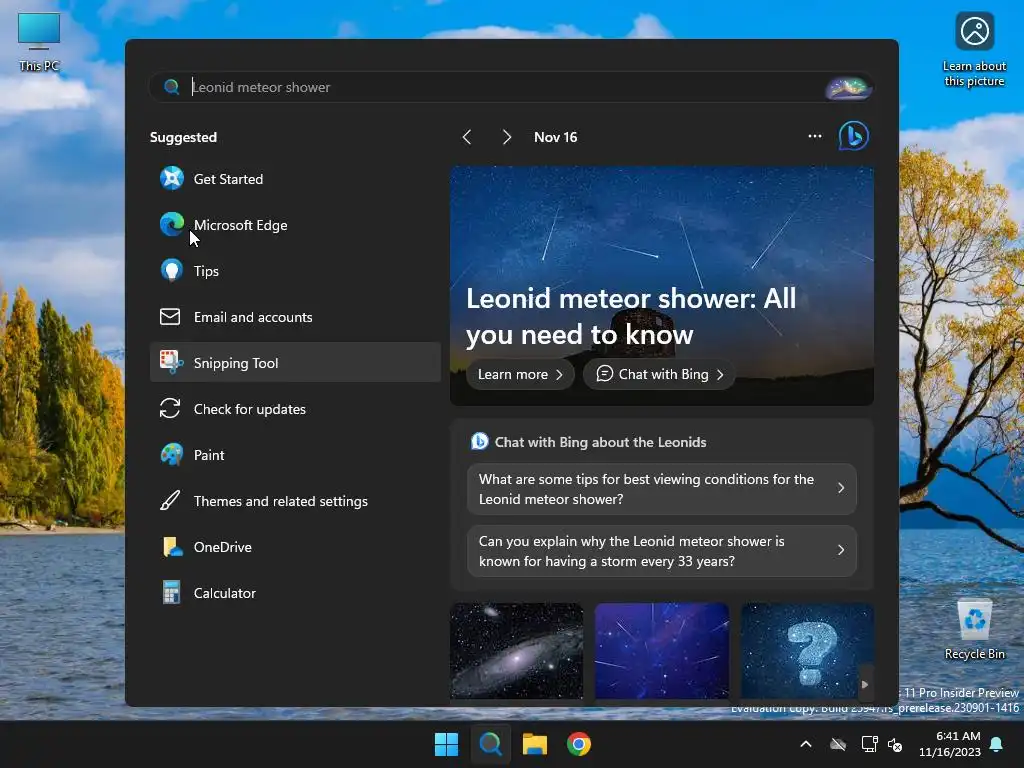Viewport: 1024px width, 768px height.
Task: Launch the Calculator app icon
Action: click(x=172, y=593)
